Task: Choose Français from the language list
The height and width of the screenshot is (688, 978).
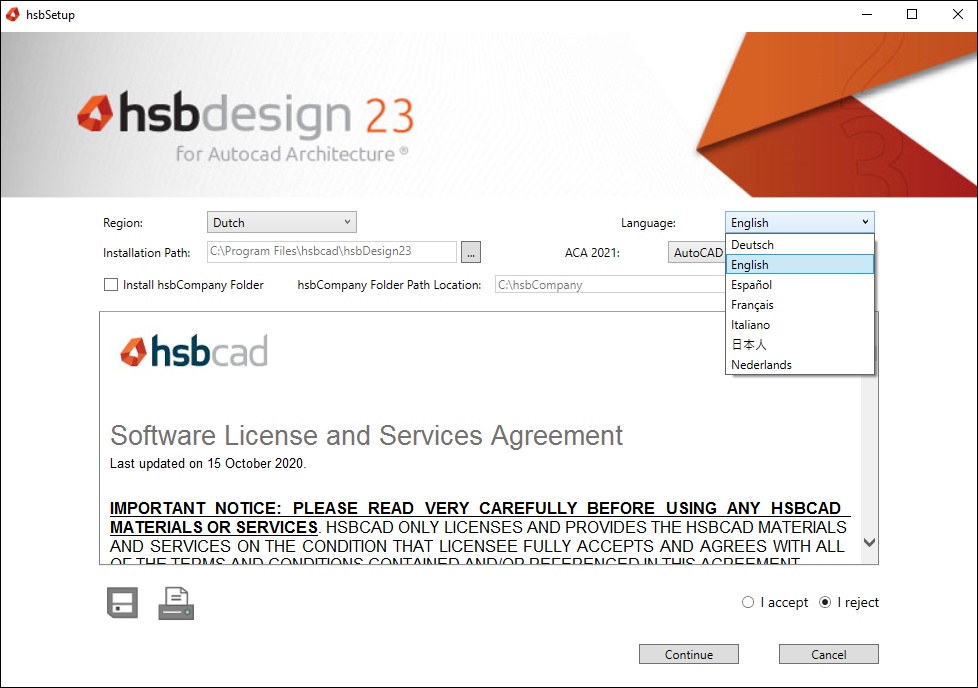Action: tap(800, 304)
